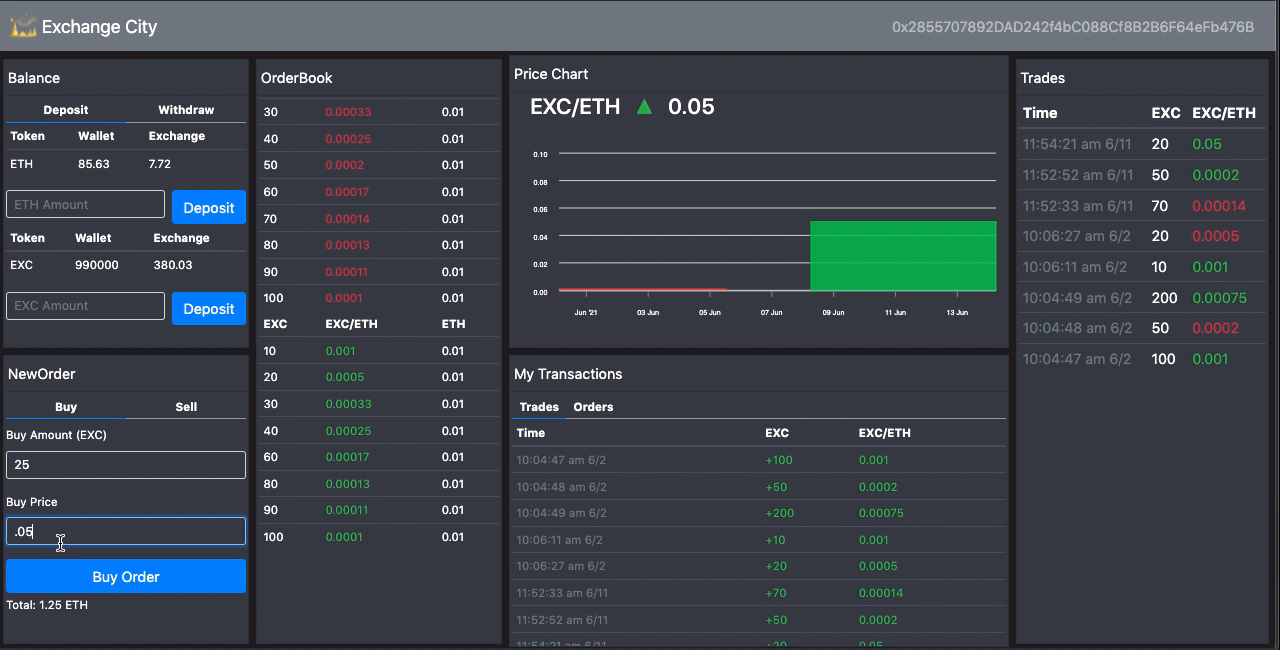Viewport: 1280px width, 650px height.
Task: Submit the Buy Order
Action: (x=125, y=576)
